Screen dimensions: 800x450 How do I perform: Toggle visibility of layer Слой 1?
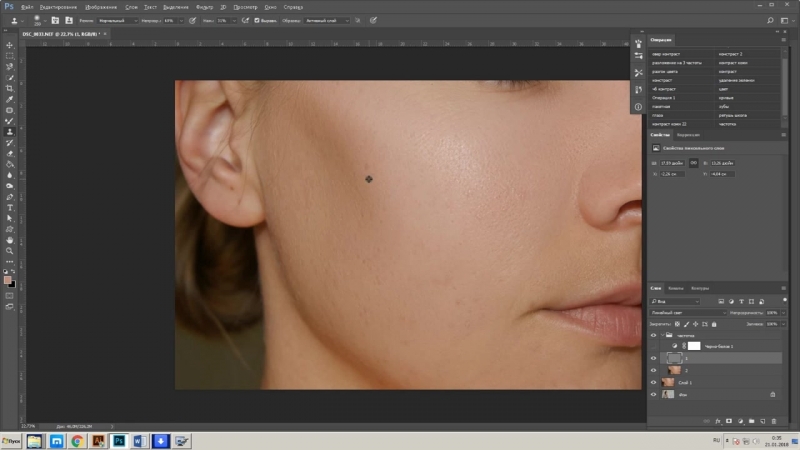coord(653,382)
